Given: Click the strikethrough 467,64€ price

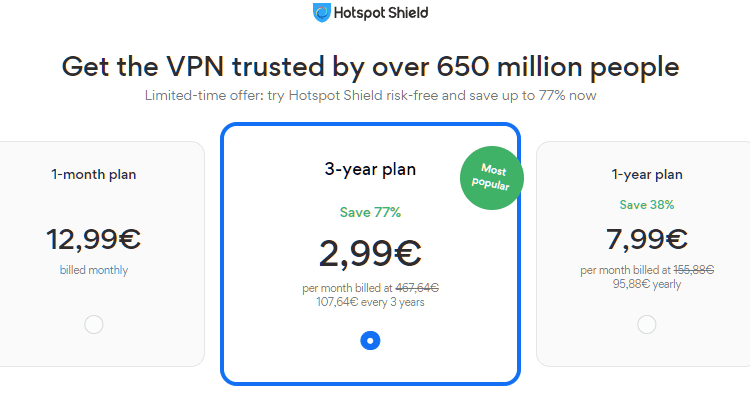Looking at the screenshot, I should pos(417,288).
